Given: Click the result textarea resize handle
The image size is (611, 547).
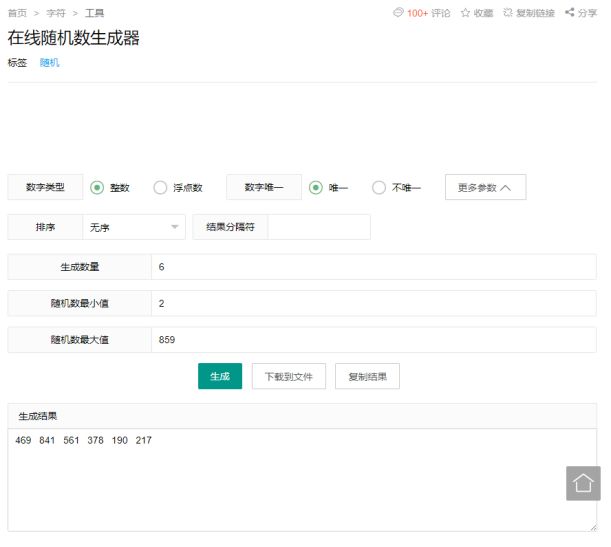Looking at the screenshot, I should (x=593, y=528).
